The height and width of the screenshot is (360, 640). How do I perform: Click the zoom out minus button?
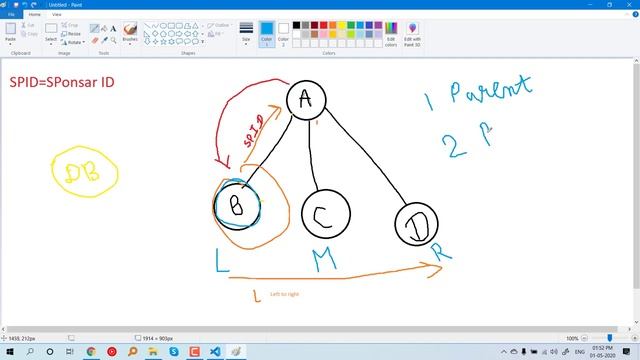[584, 338]
